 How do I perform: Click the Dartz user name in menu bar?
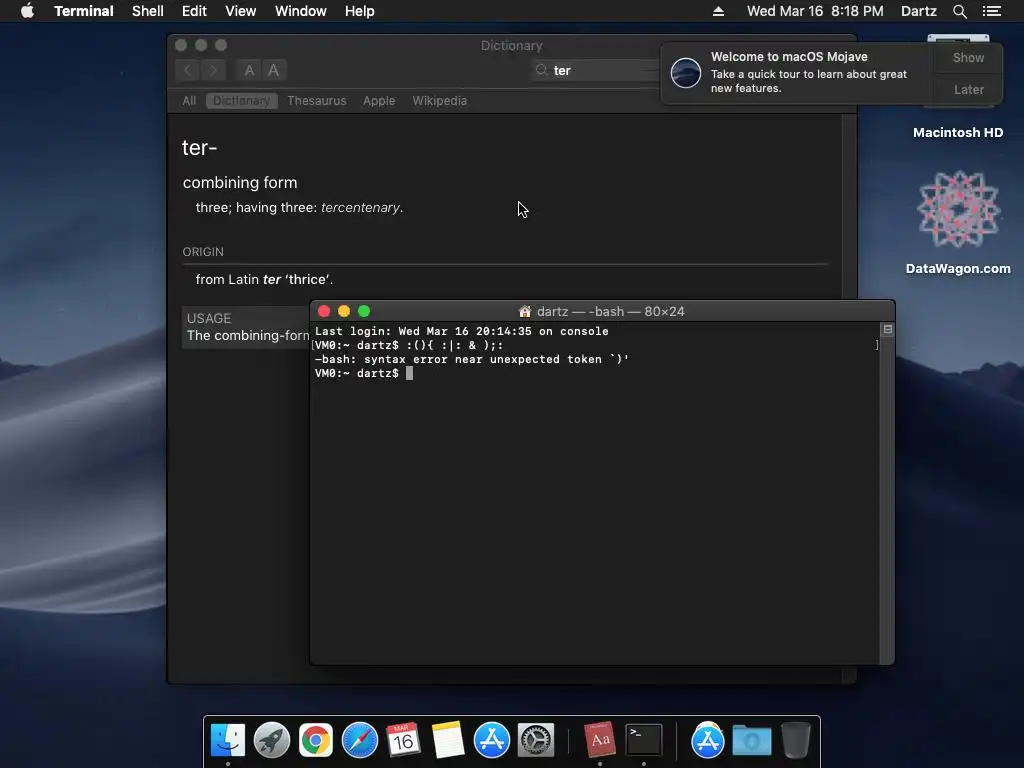(918, 11)
